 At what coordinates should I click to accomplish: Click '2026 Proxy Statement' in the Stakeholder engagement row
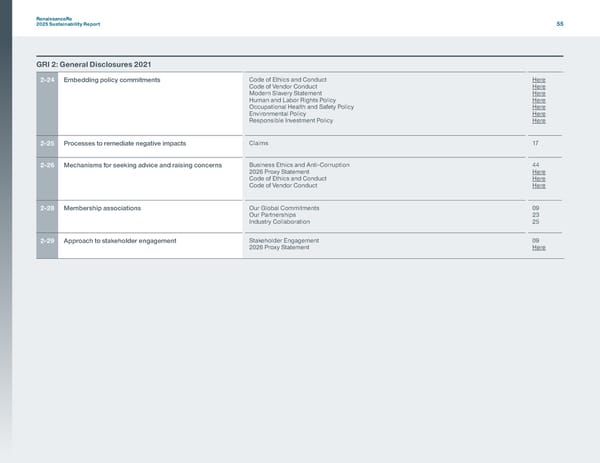(x=279, y=248)
